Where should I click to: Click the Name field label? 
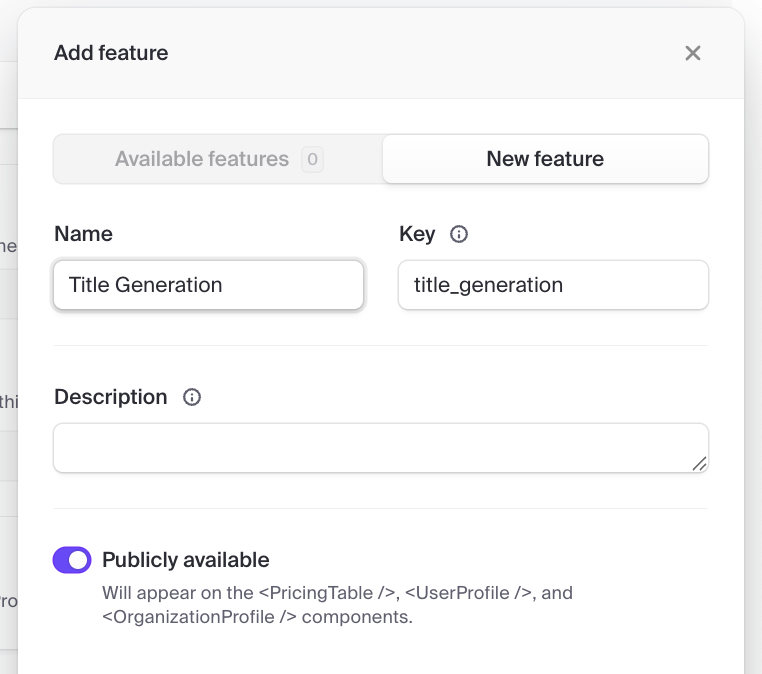(83, 234)
